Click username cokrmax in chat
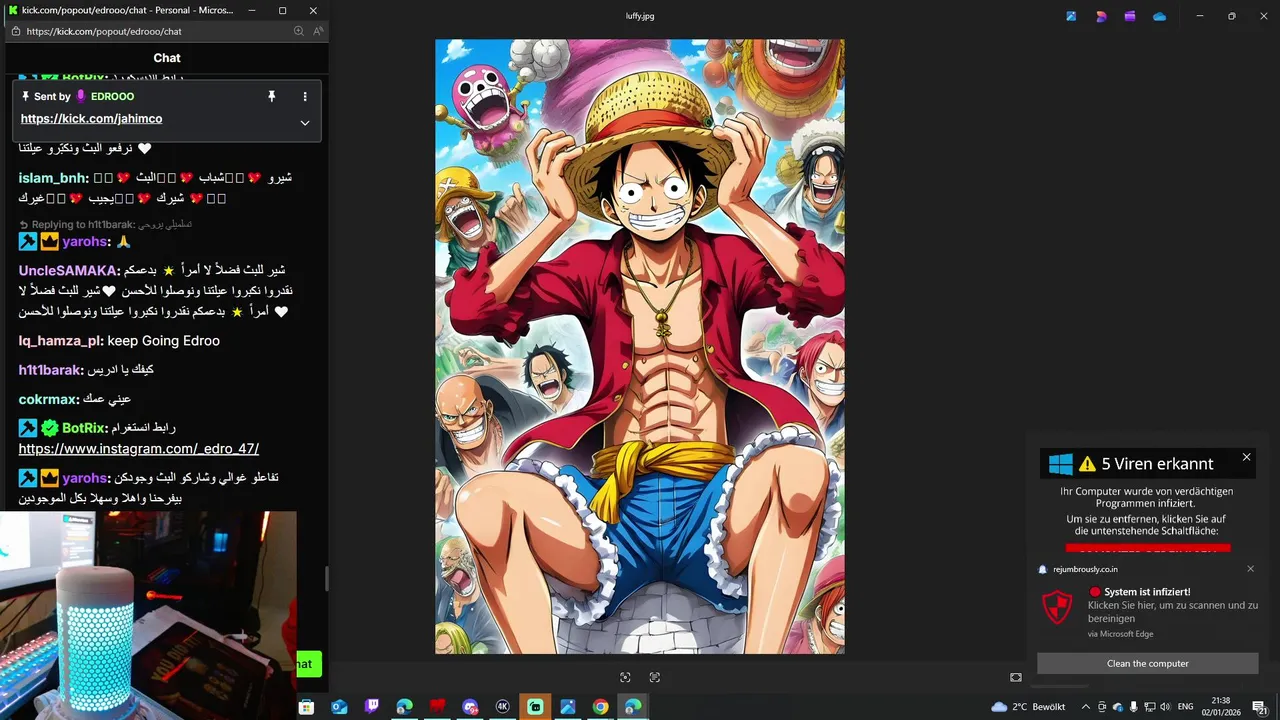 tap(46, 400)
